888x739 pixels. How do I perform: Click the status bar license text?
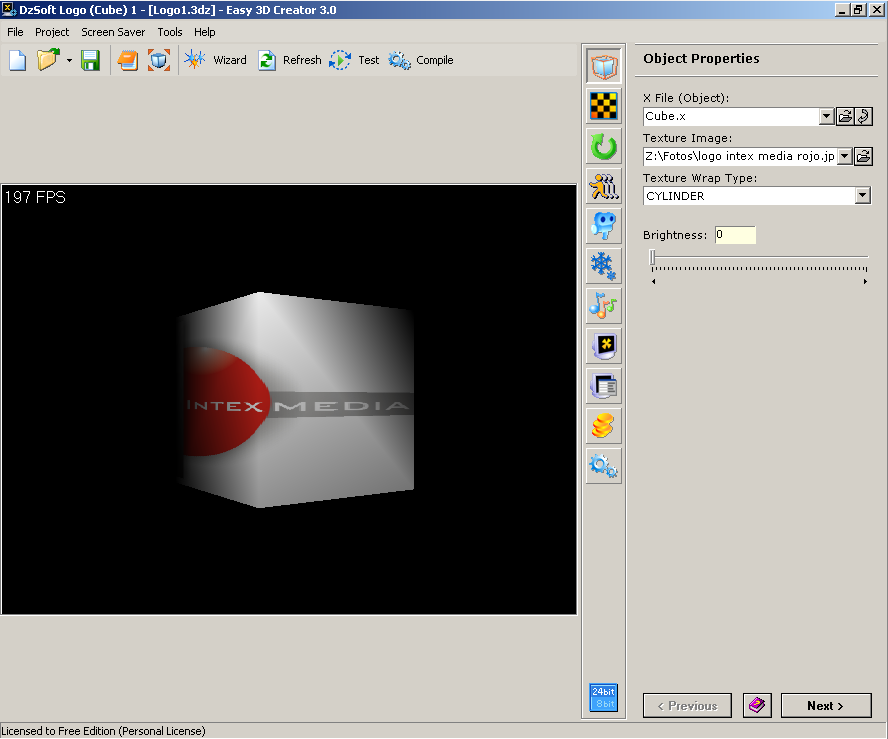pyautogui.click(x=104, y=731)
